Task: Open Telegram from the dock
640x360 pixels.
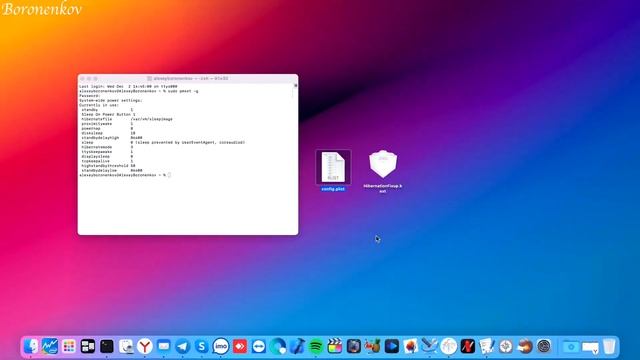Action: (x=182, y=346)
